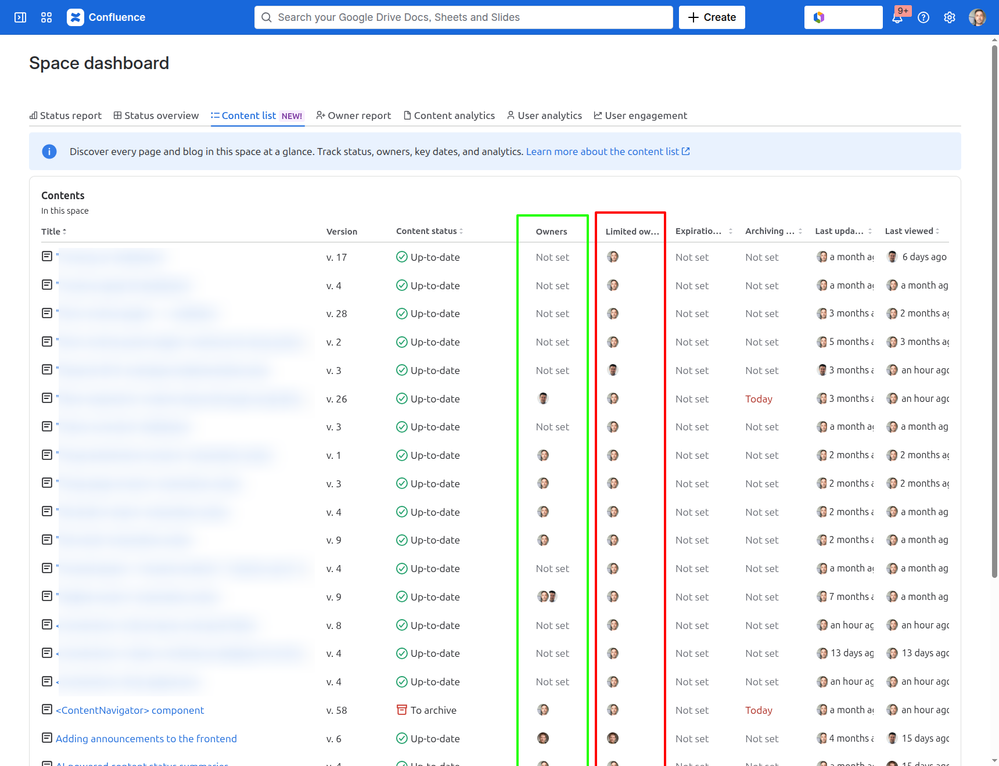Open the Atlassian app switcher grid
999x766 pixels.
coord(45,17)
